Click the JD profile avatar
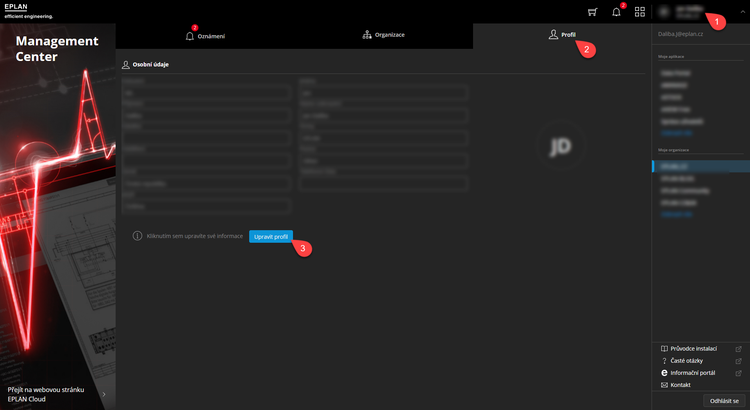The width and height of the screenshot is (750, 410). 561,146
